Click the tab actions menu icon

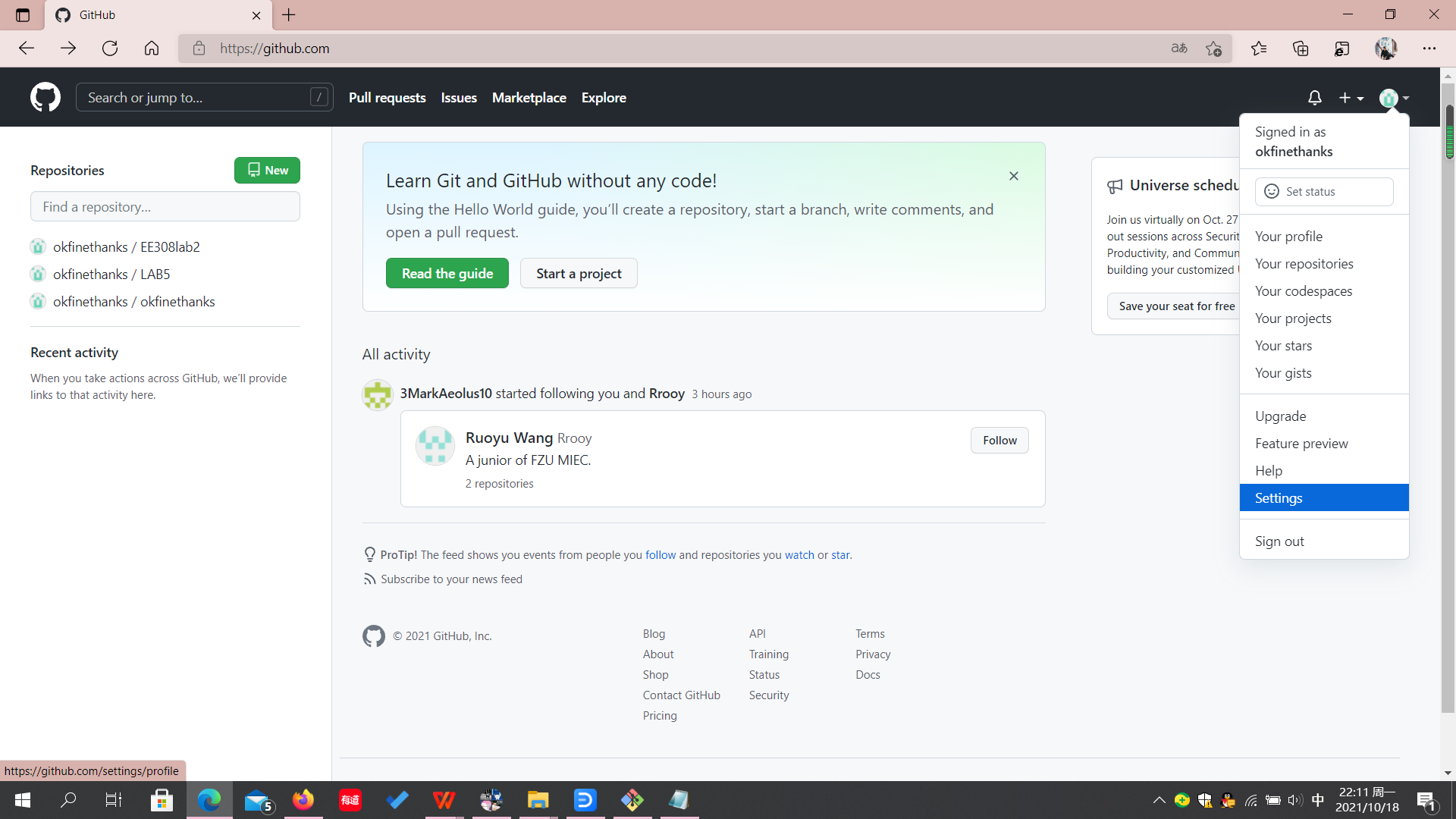point(23,14)
